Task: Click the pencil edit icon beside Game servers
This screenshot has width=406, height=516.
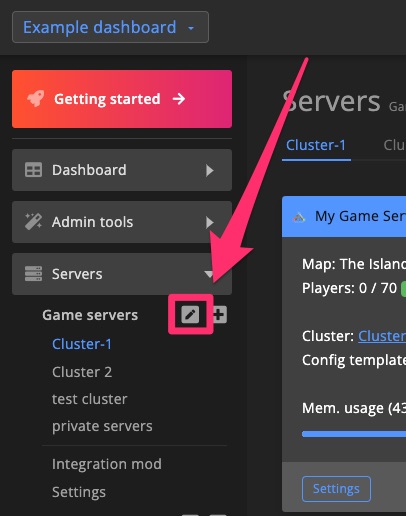Action: tap(190, 314)
